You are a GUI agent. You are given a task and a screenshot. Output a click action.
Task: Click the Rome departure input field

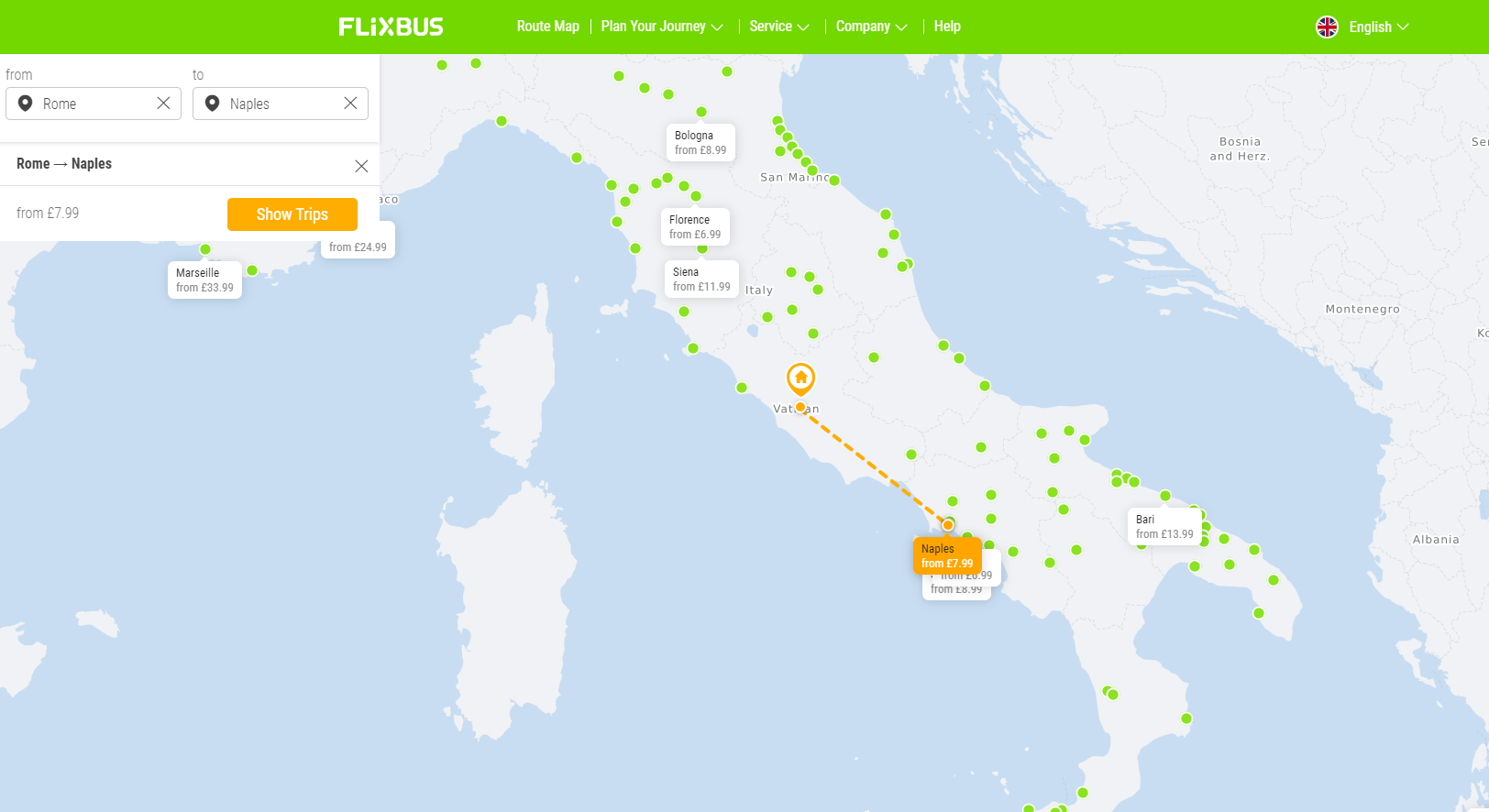tap(94, 104)
